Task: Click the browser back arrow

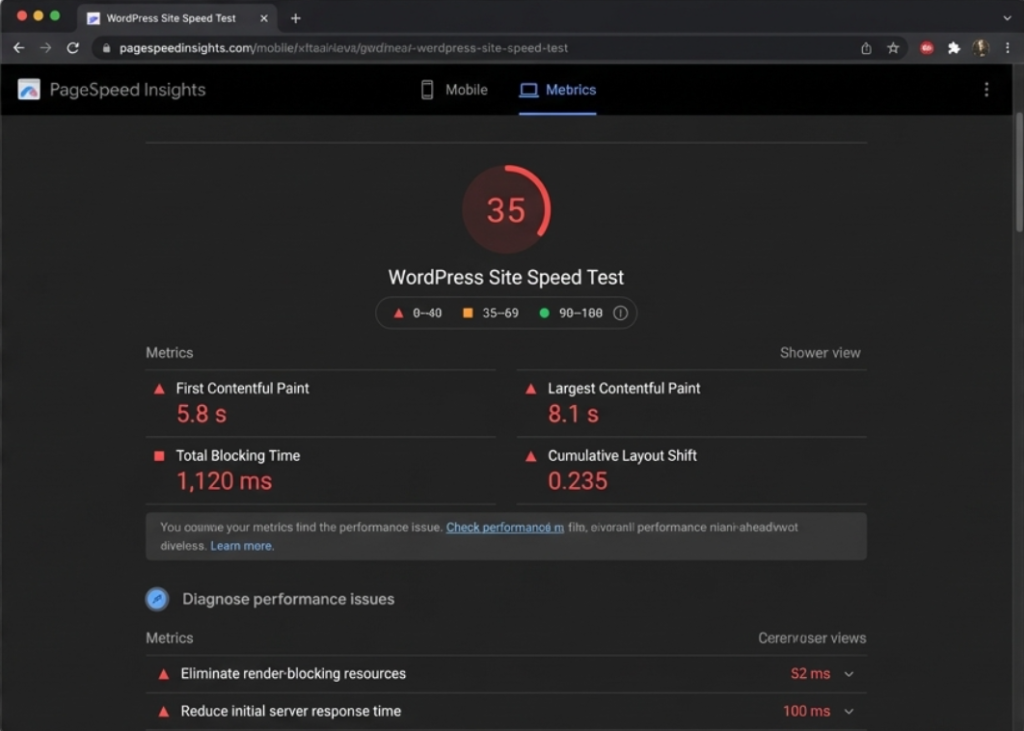Action: pyautogui.click(x=18, y=48)
